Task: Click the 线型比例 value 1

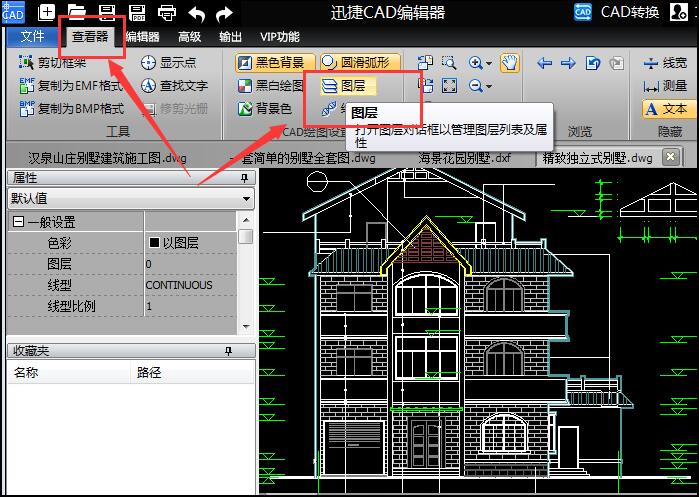Action: coord(191,306)
